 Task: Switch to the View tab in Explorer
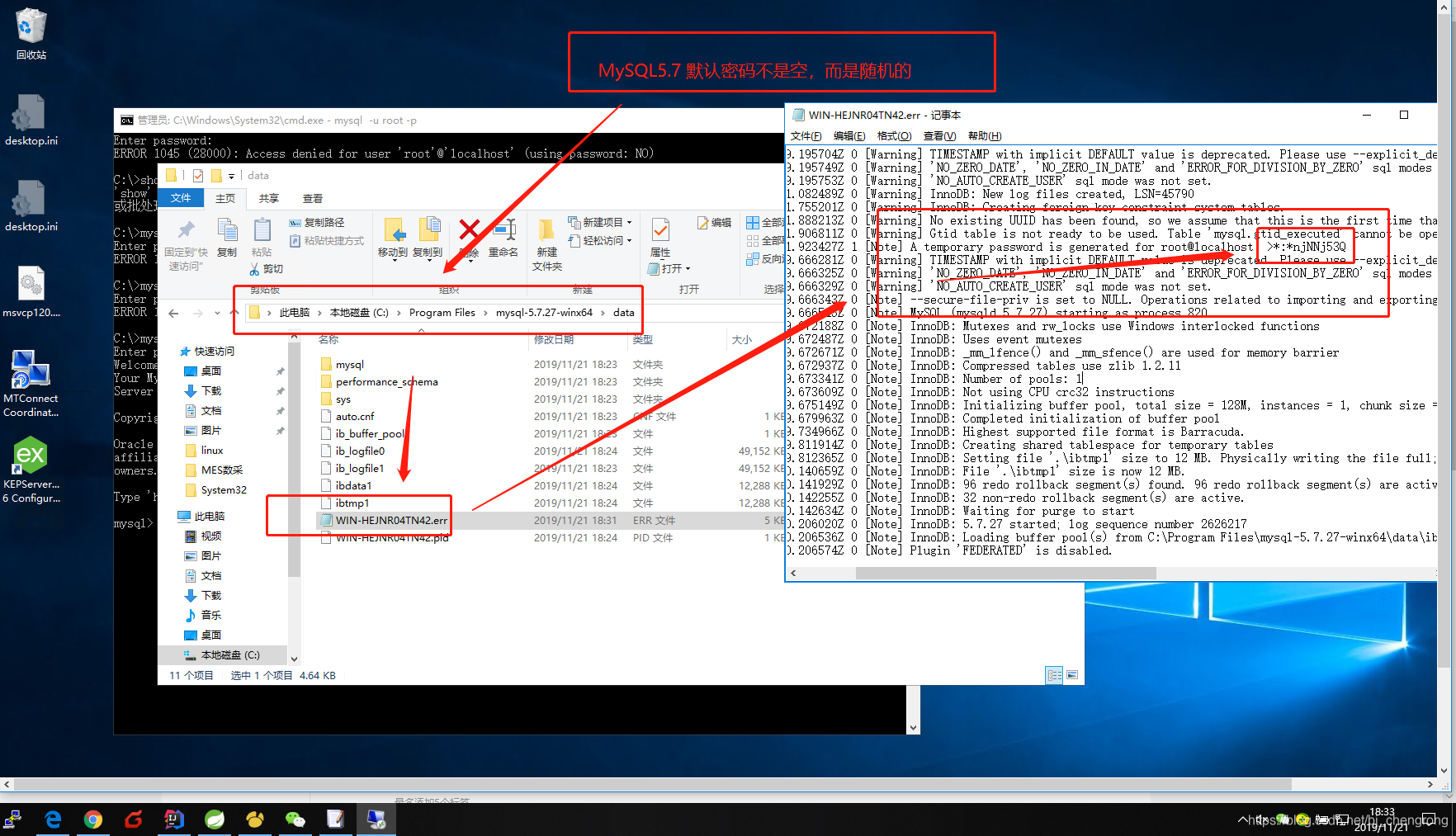pos(313,198)
